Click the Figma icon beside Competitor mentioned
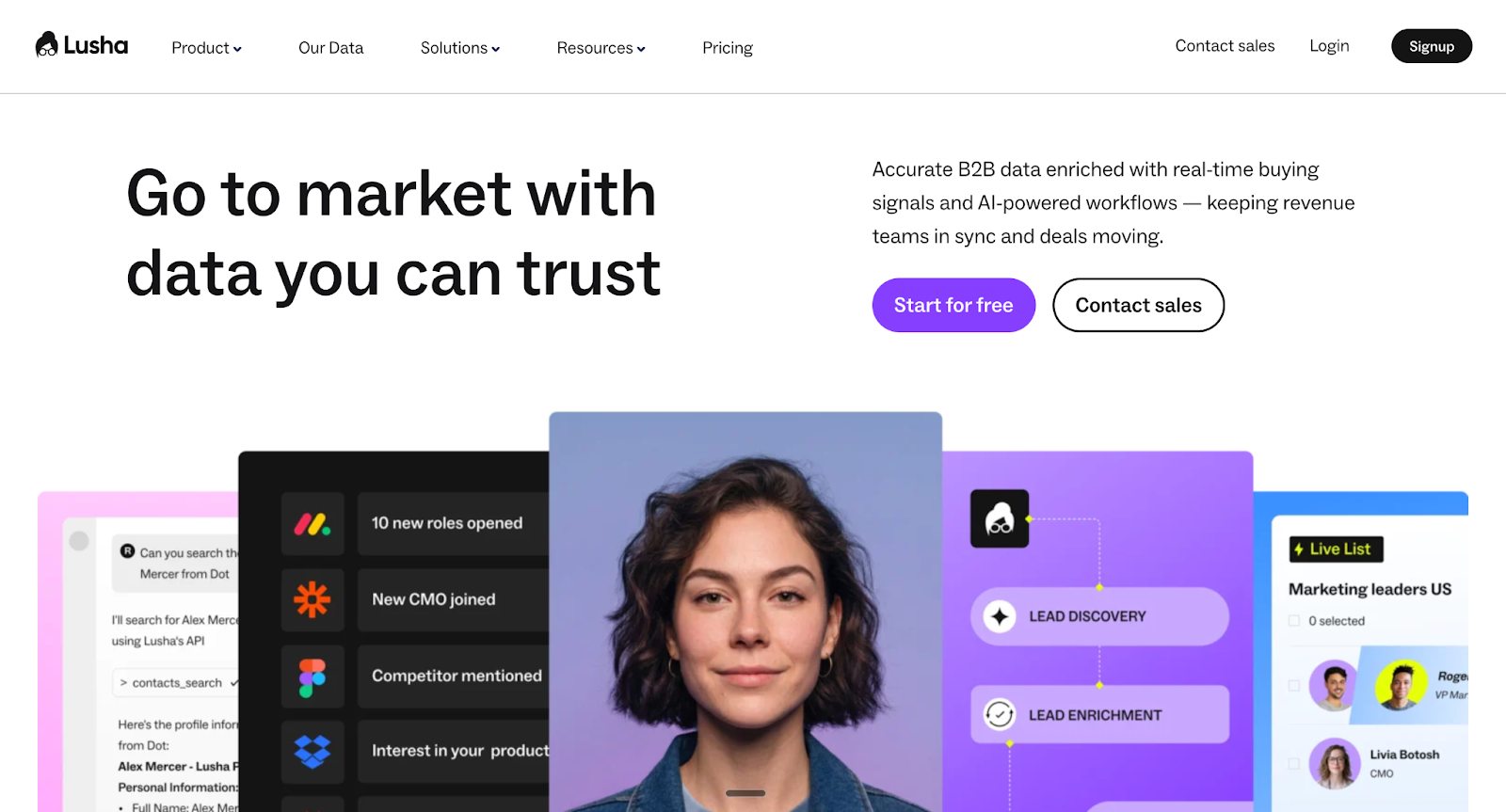This screenshot has height=812, width=1506. click(x=312, y=676)
